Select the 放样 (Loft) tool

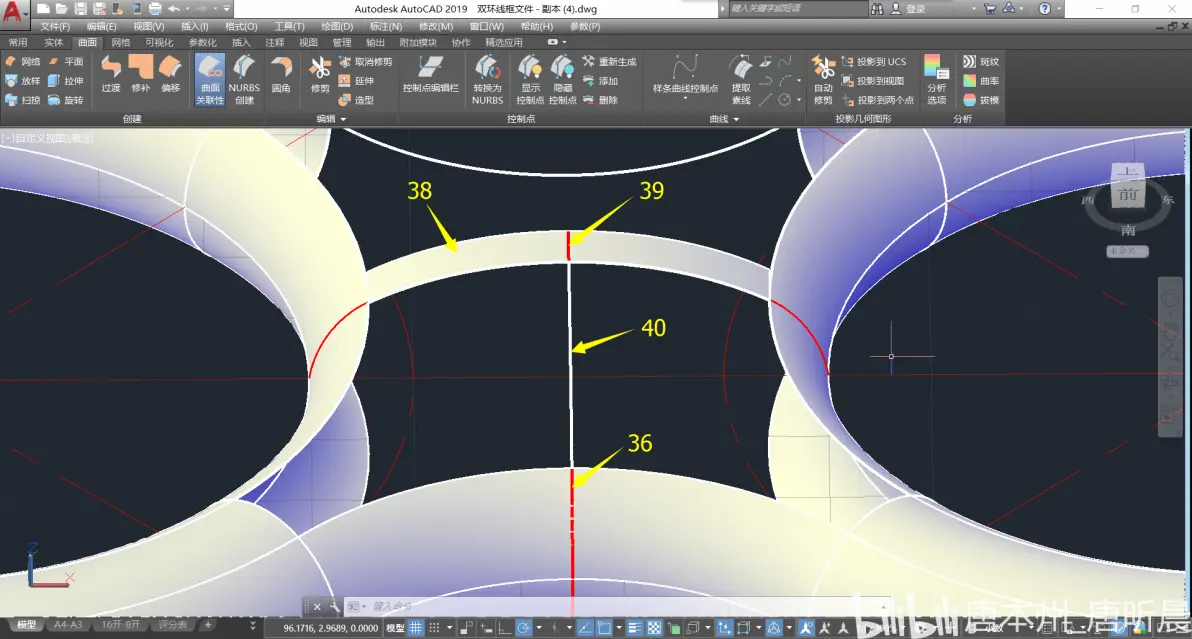(22, 81)
